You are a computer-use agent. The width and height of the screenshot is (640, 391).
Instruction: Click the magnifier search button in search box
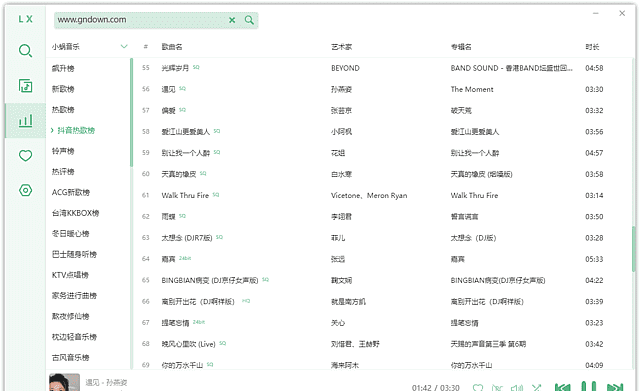click(249, 20)
